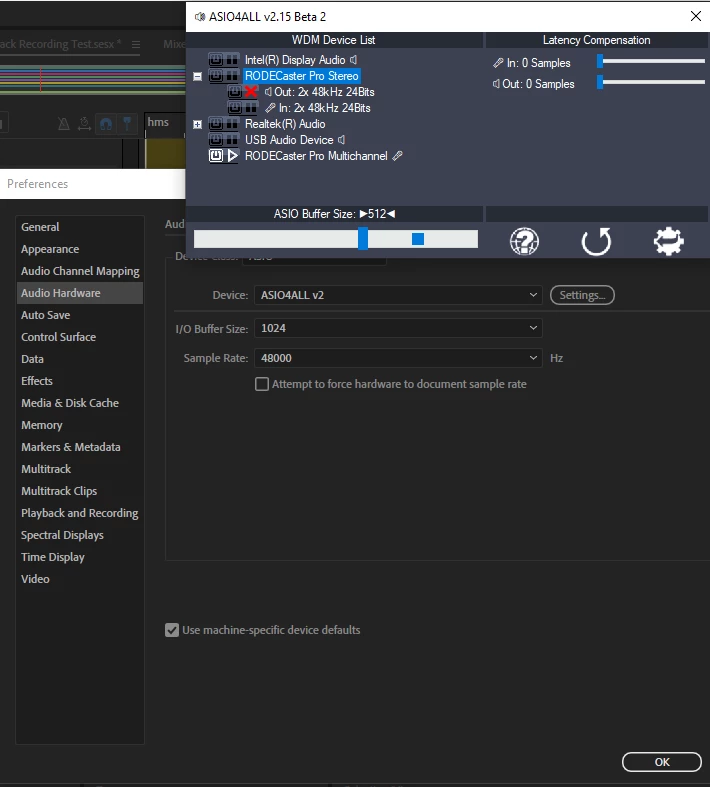Viewport: 710px width, 787px height.
Task: Click the Settings... button next to Device
Action: (582, 295)
